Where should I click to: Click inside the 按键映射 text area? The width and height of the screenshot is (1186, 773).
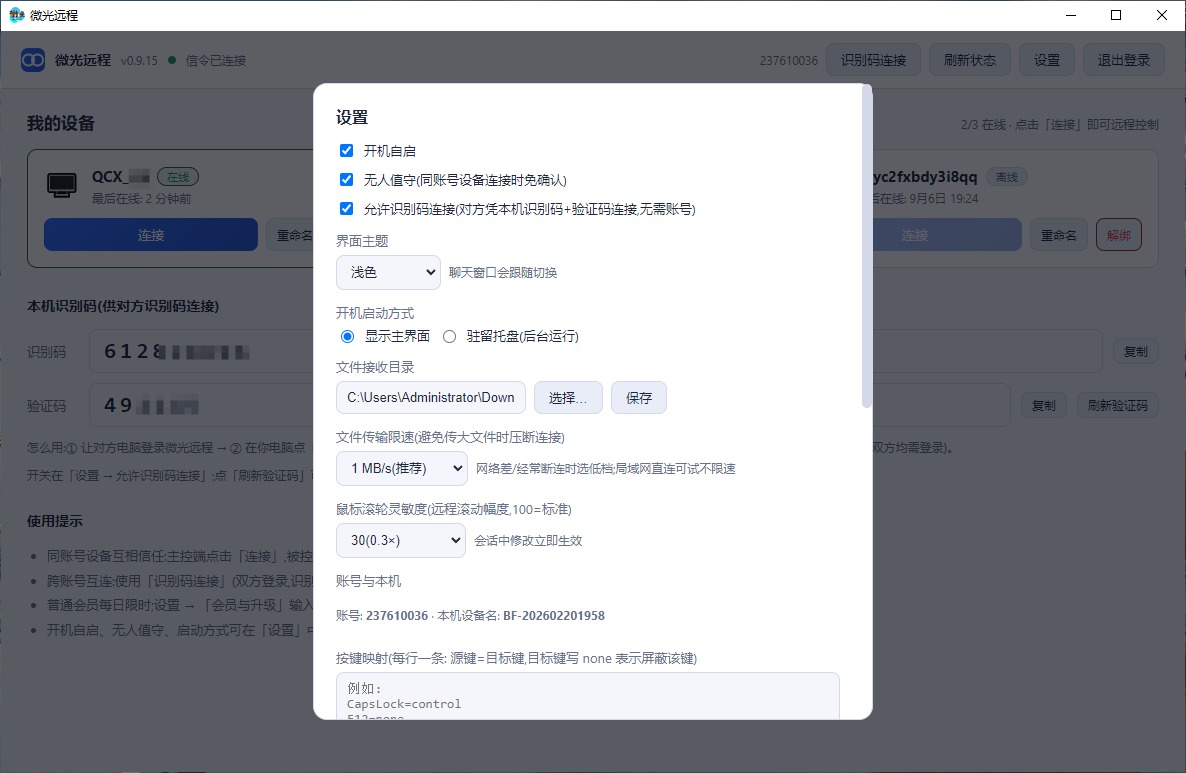tap(588, 696)
